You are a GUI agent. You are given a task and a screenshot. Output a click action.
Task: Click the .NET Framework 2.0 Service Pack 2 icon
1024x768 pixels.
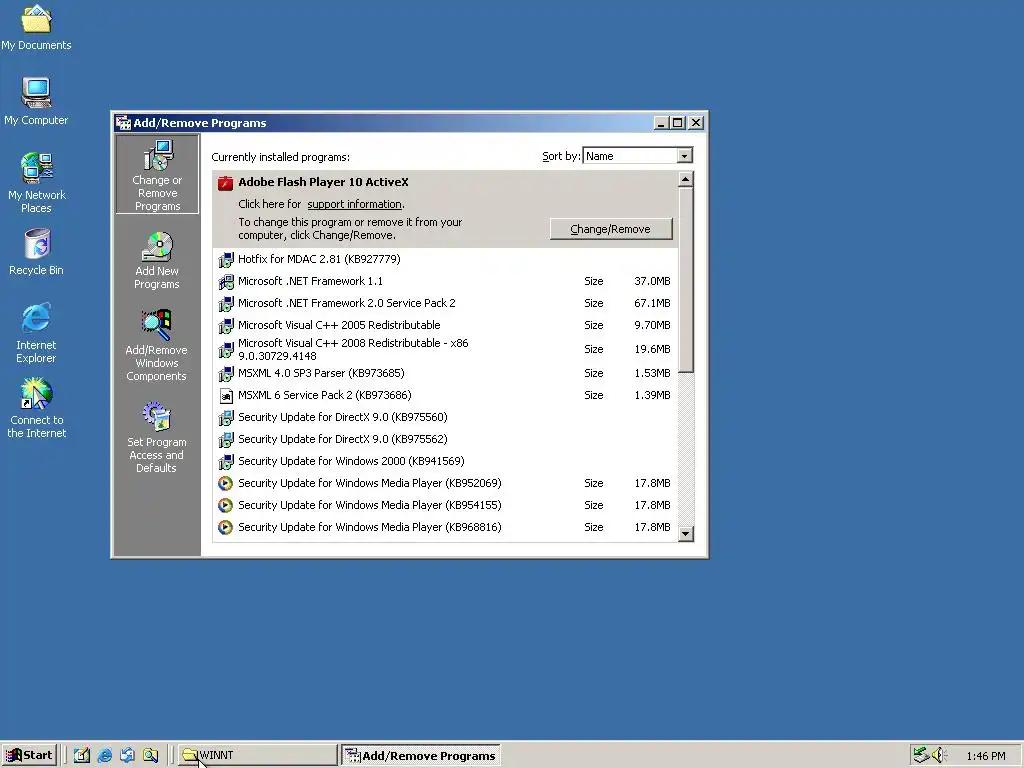[x=225, y=304]
